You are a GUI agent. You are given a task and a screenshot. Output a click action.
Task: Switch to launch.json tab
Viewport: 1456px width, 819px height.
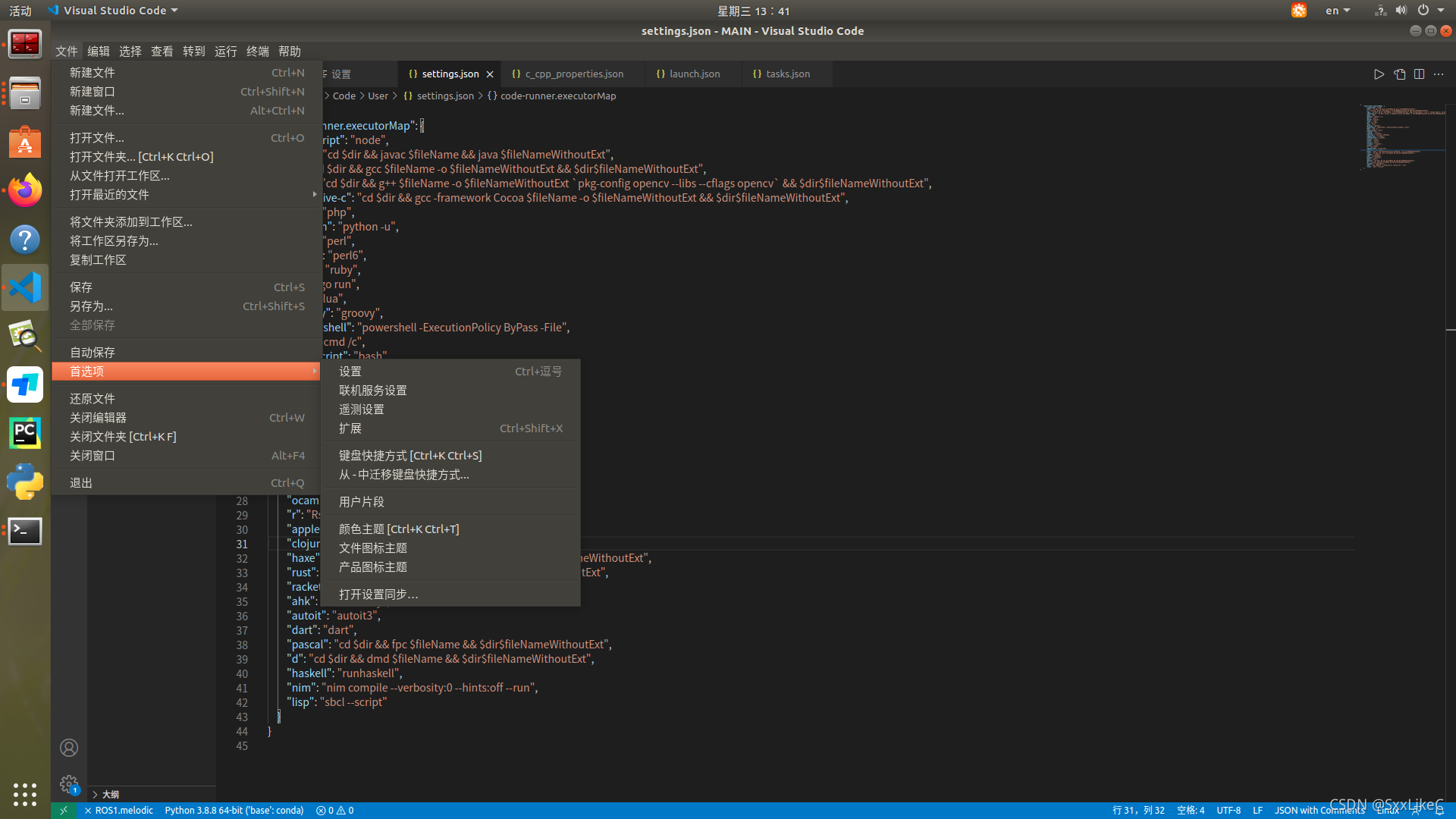coord(695,74)
